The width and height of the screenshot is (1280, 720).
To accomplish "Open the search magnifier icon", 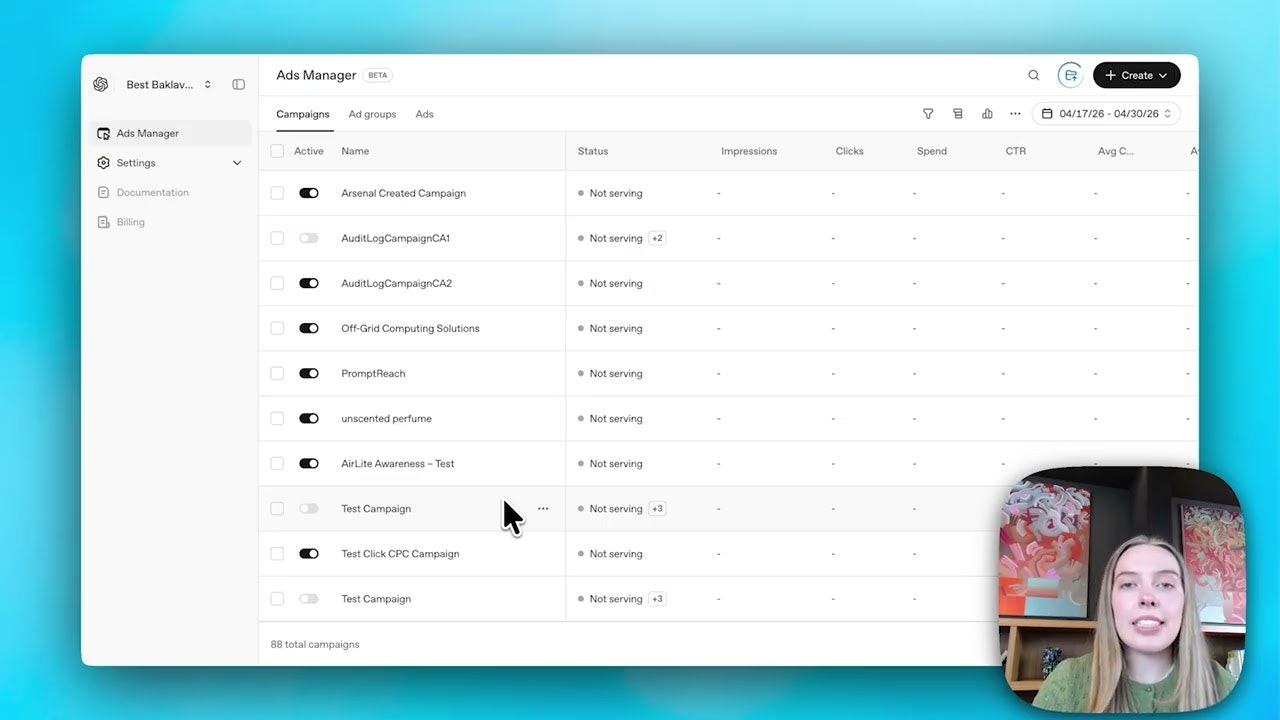I will 1034,75.
